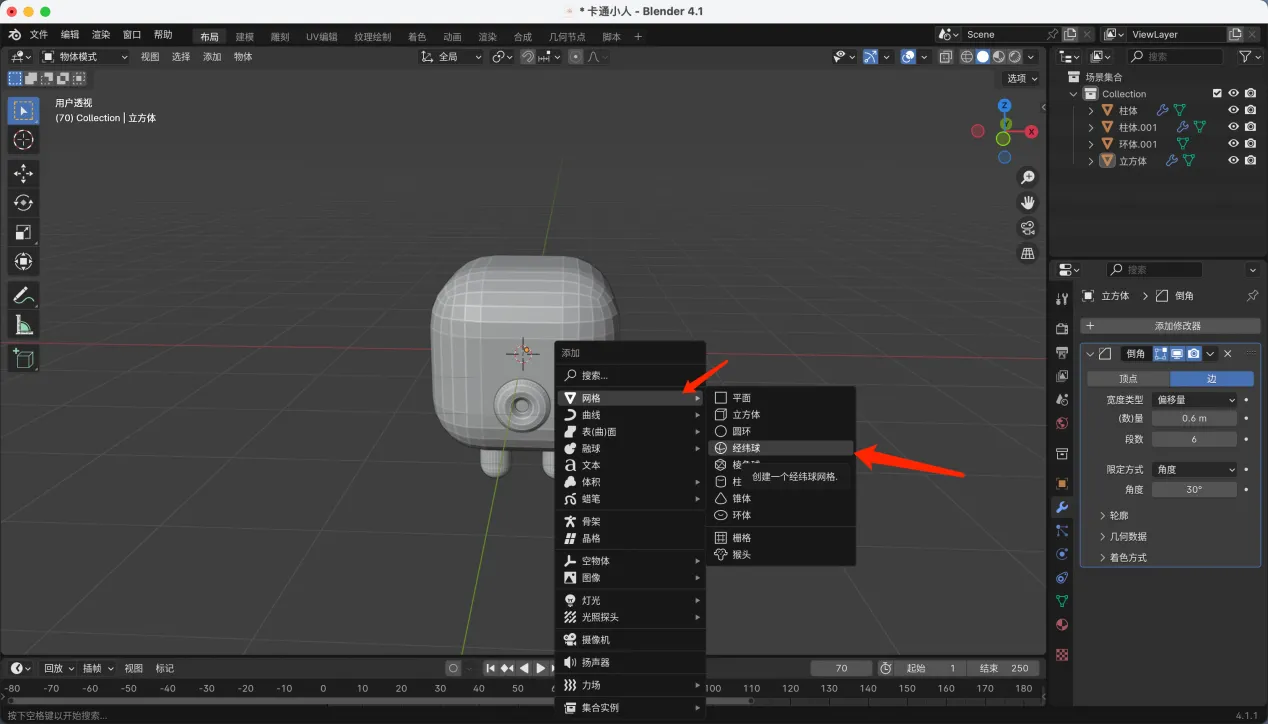Viewport: 1268px width, 724px height.
Task: Click the current frame field showing 70
Action: click(x=841, y=668)
